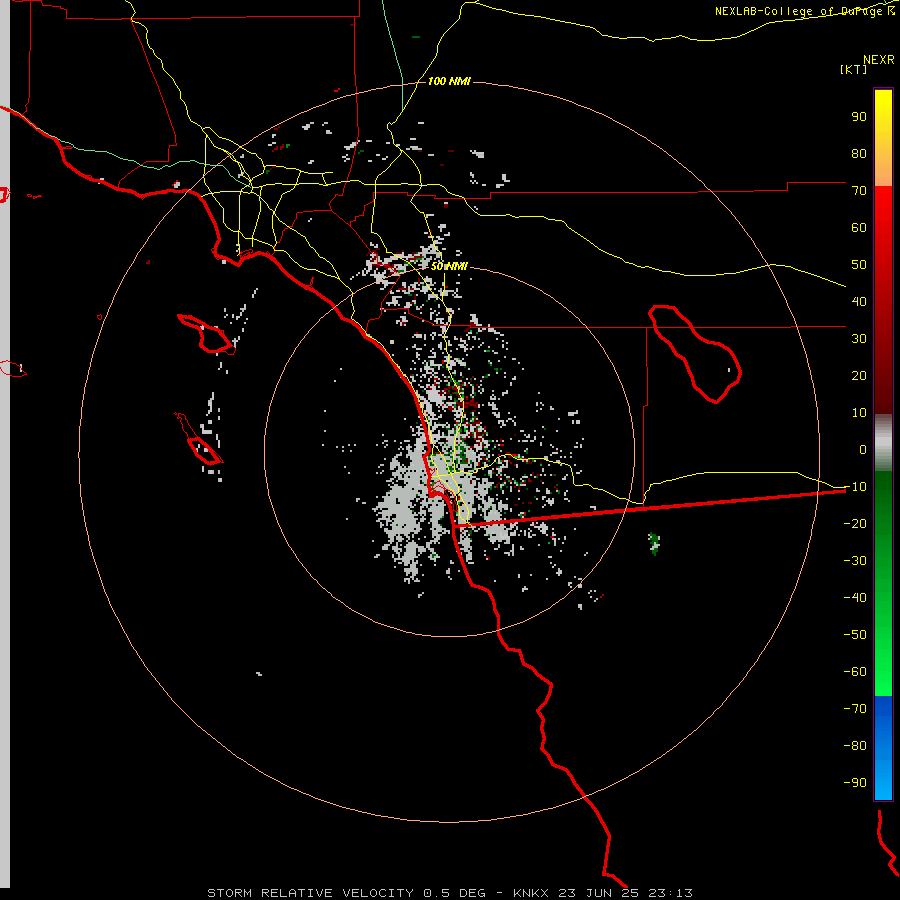The width and height of the screenshot is (900, 900).
Task: Click the -60 knot scale label
Action: click(855, 672)
